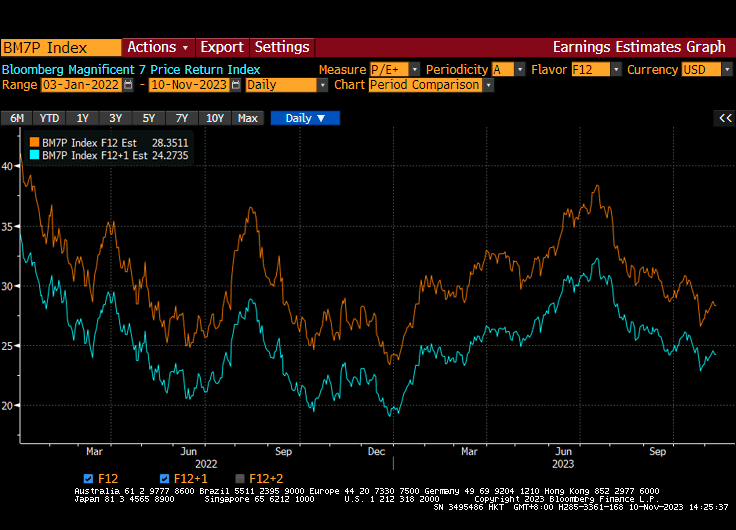The height and width of the screenshot is (530, 736).
Task: Click the 2023 year label on axis
Action: coord(563,464)
